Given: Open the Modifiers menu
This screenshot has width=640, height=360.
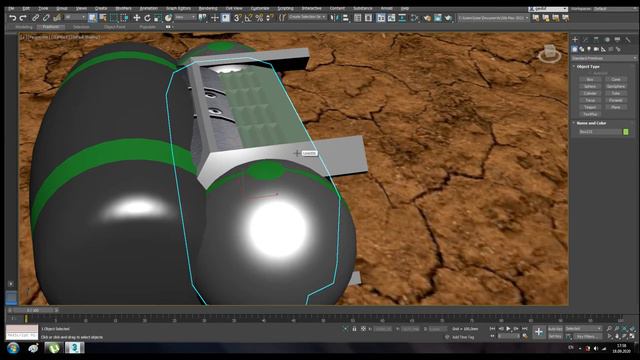Looking at the screenshot, I should click(124, 9).
